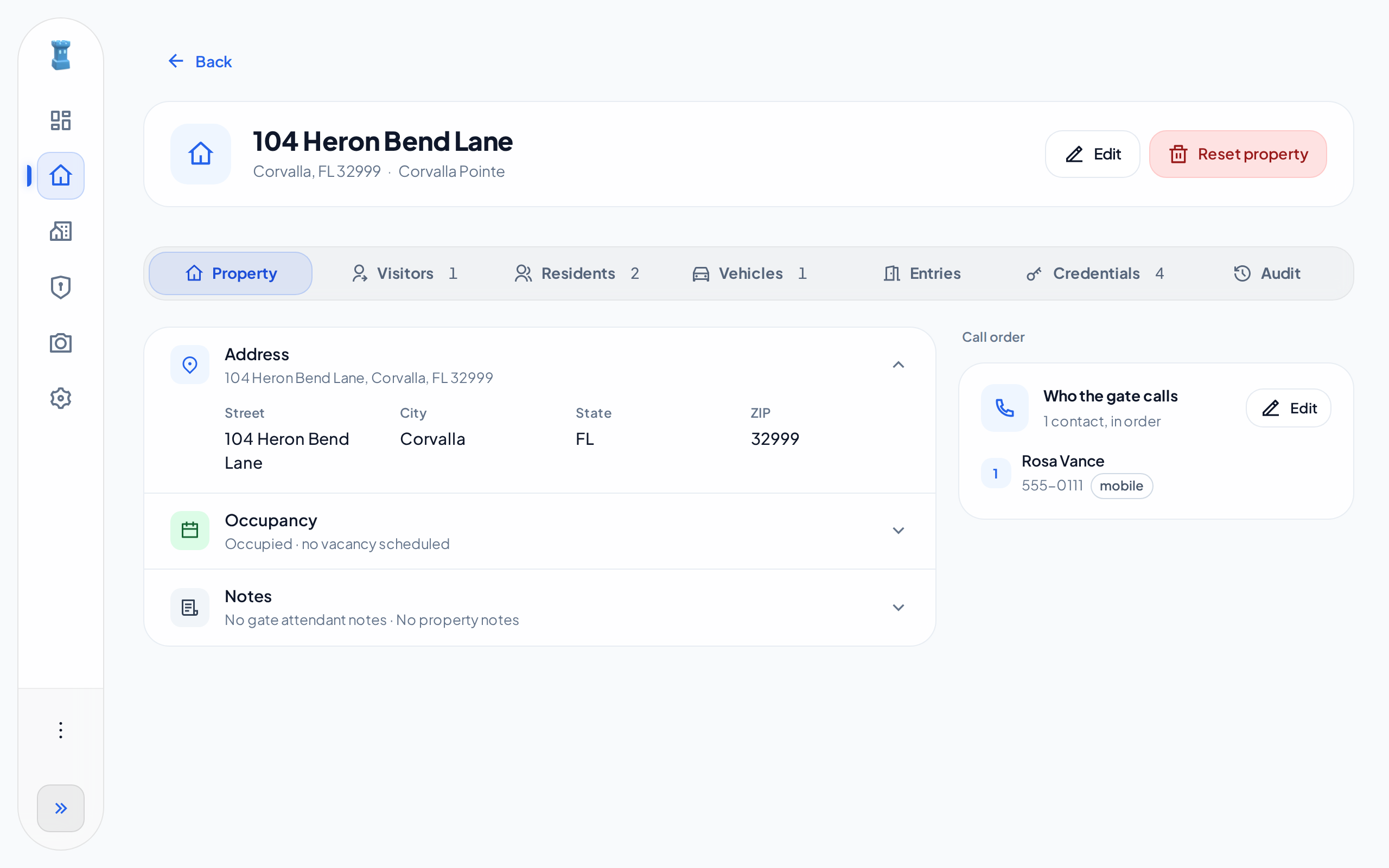Click the castle logo in the sidebar
1389x868 pixels.
tap(60, 55)
